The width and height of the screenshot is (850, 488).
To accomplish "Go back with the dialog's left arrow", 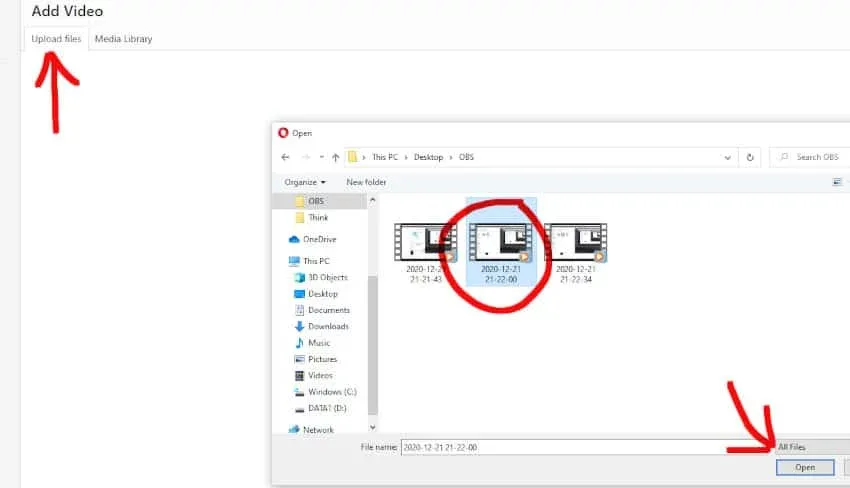I will coord(286,157).
